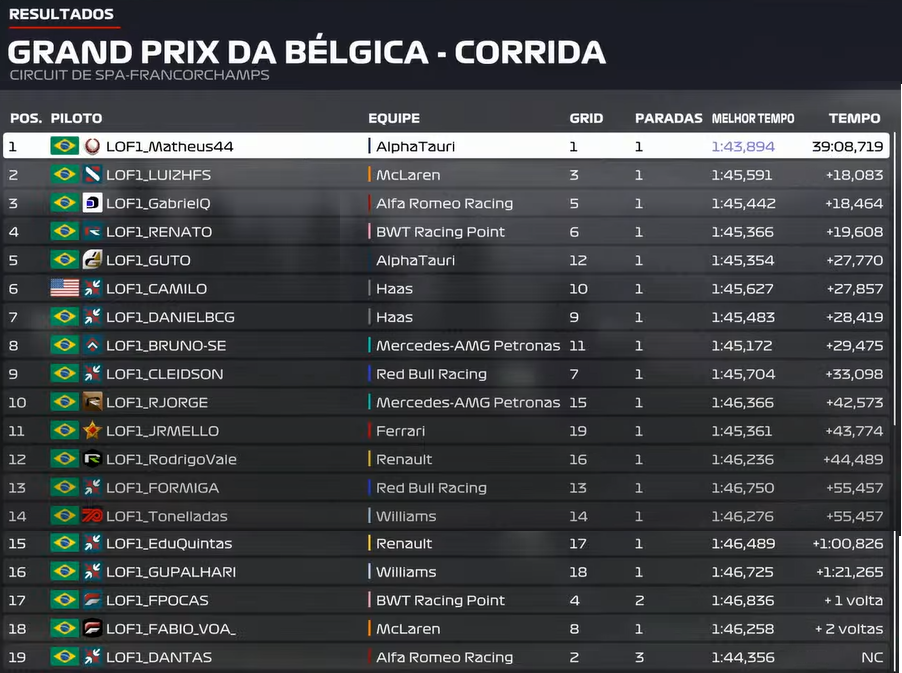Click the driver name LOF1_DANTAS

pyautogui.click(x=159, y=657)
